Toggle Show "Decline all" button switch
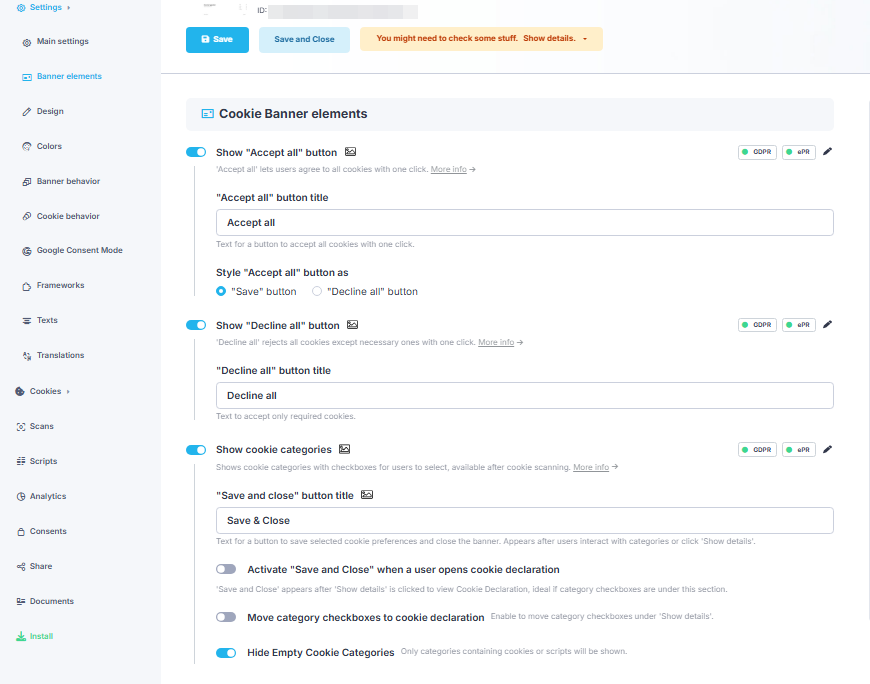This screenshot has height=684, width=870. [196, 325]
